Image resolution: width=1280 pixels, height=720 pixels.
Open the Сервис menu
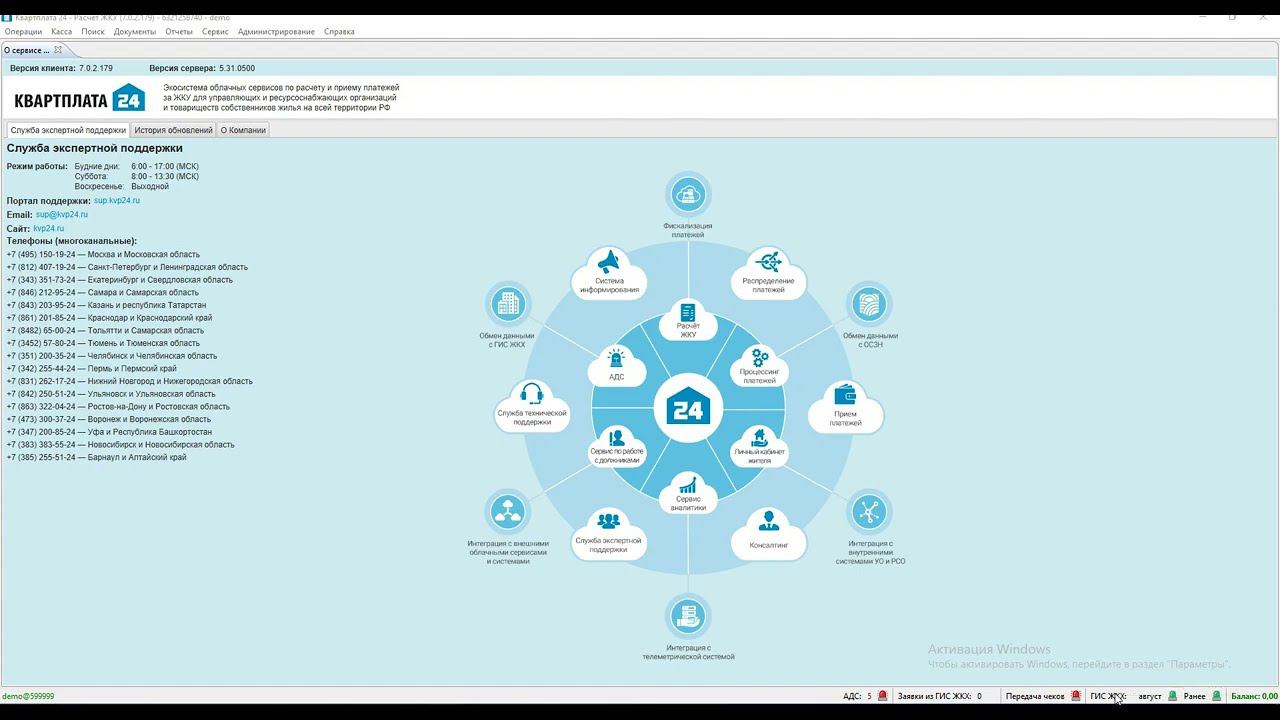coord(215,31)
